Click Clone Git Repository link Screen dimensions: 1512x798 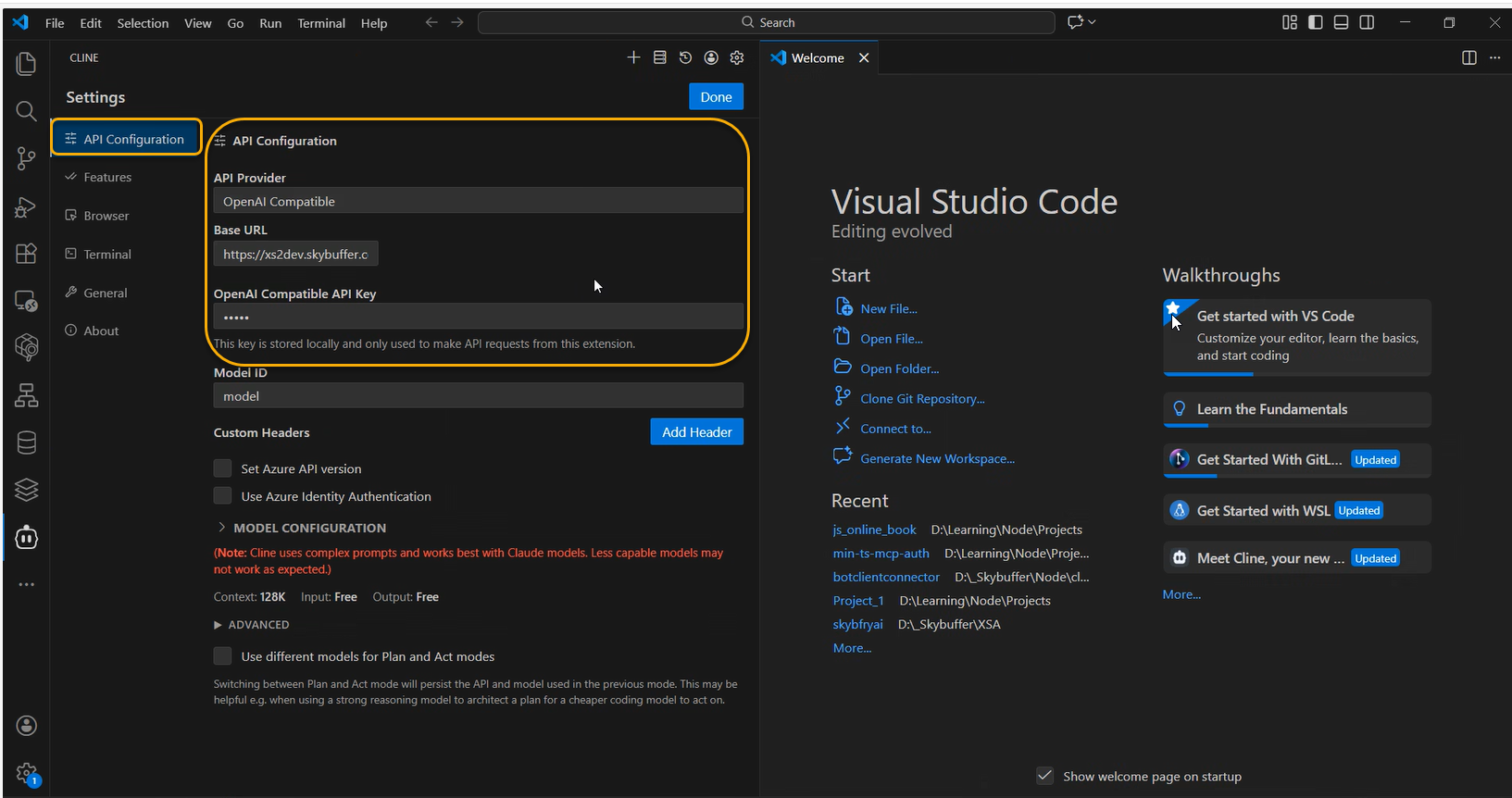click(x=922, y=399)
